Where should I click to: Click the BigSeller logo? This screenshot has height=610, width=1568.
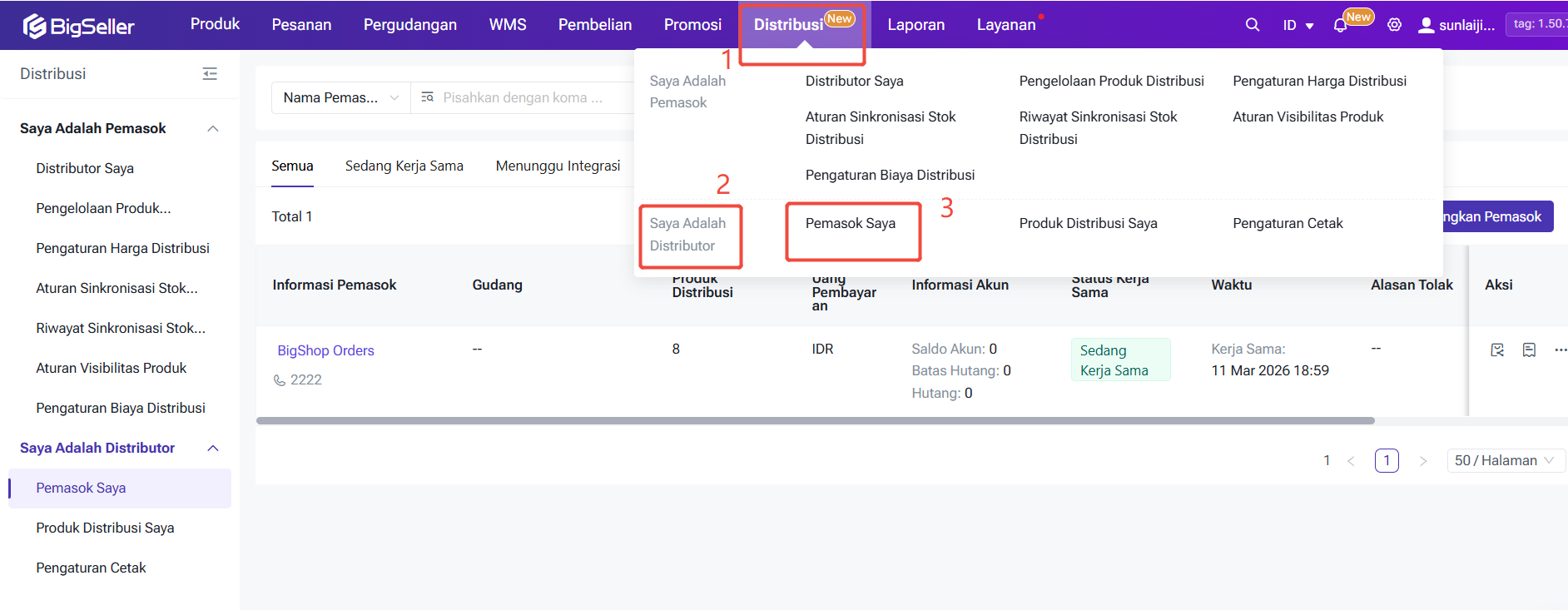[x=78, y=26]
